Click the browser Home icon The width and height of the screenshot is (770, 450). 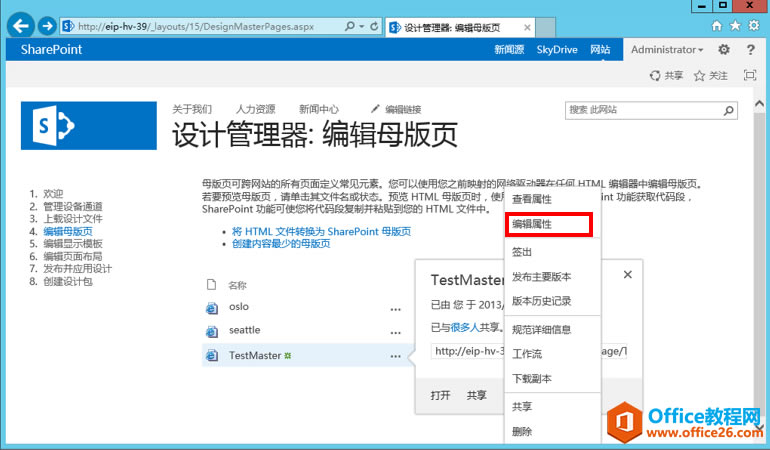(x=717, y=26)
